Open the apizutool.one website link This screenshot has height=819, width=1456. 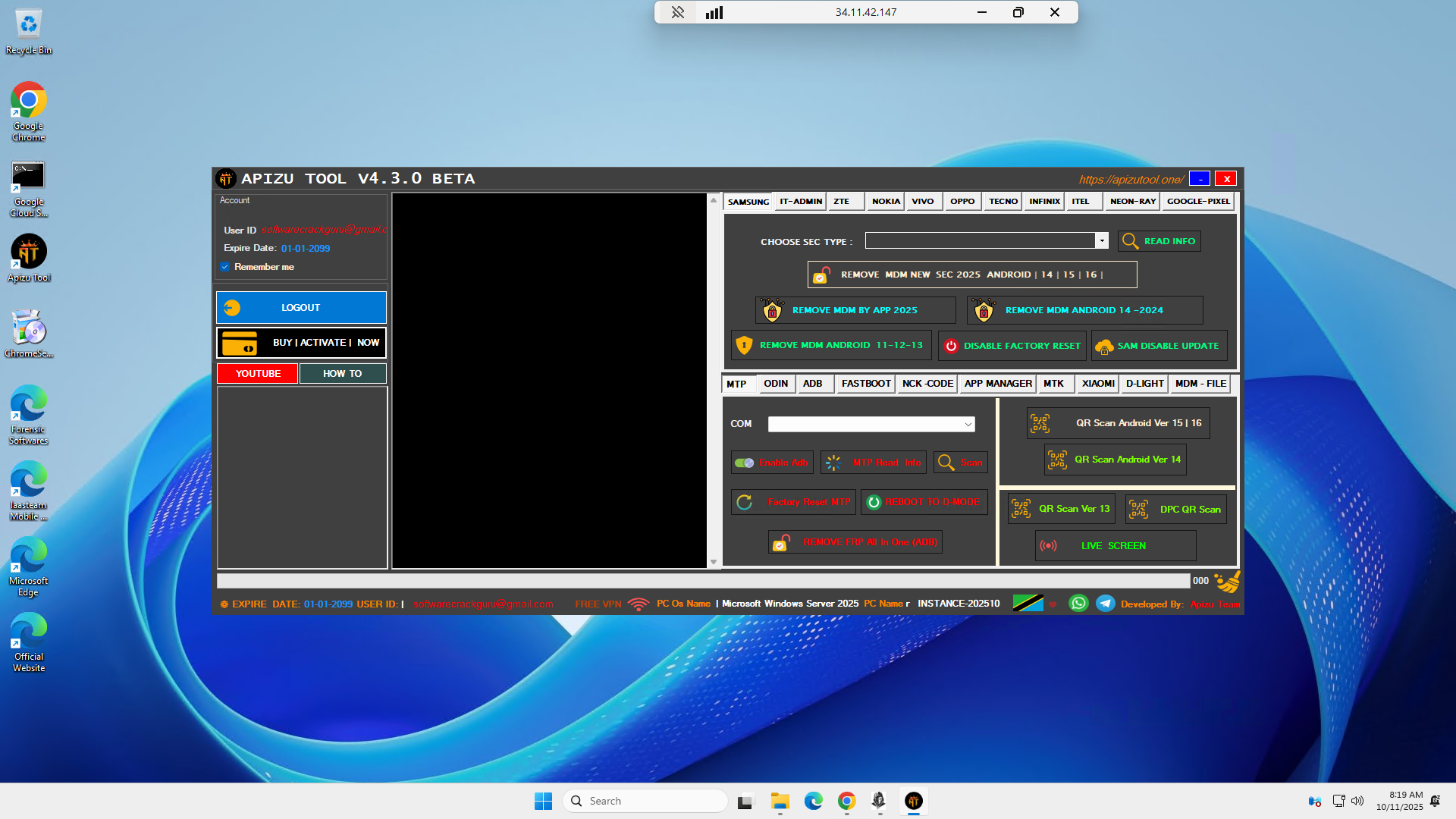click(x=1130, y=180)
